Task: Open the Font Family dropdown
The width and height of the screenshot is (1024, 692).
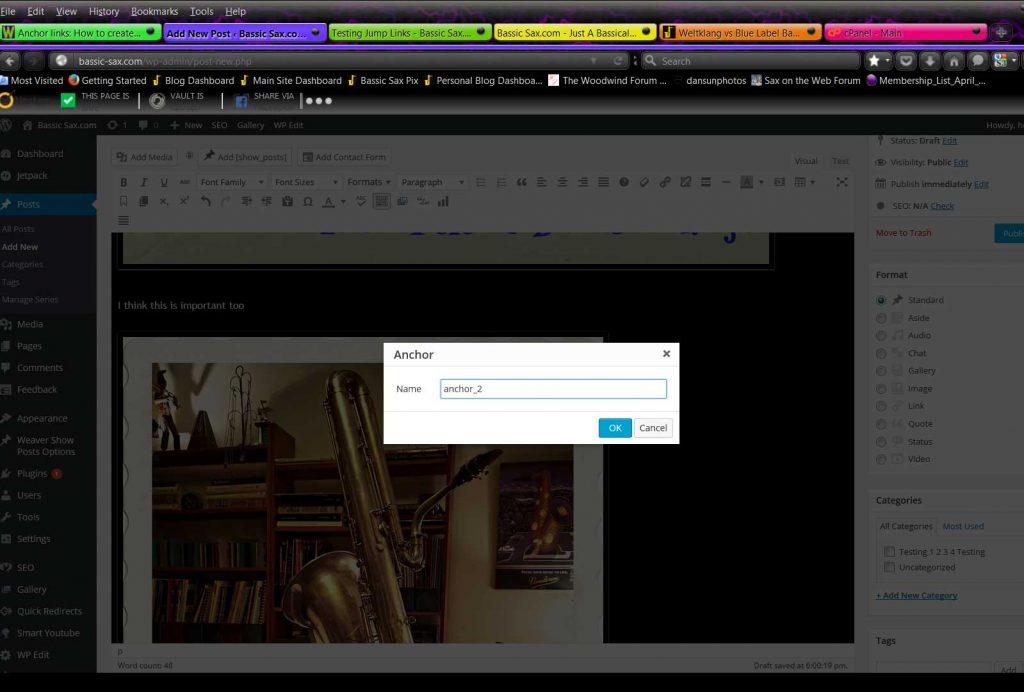Action: coord(231,182)
